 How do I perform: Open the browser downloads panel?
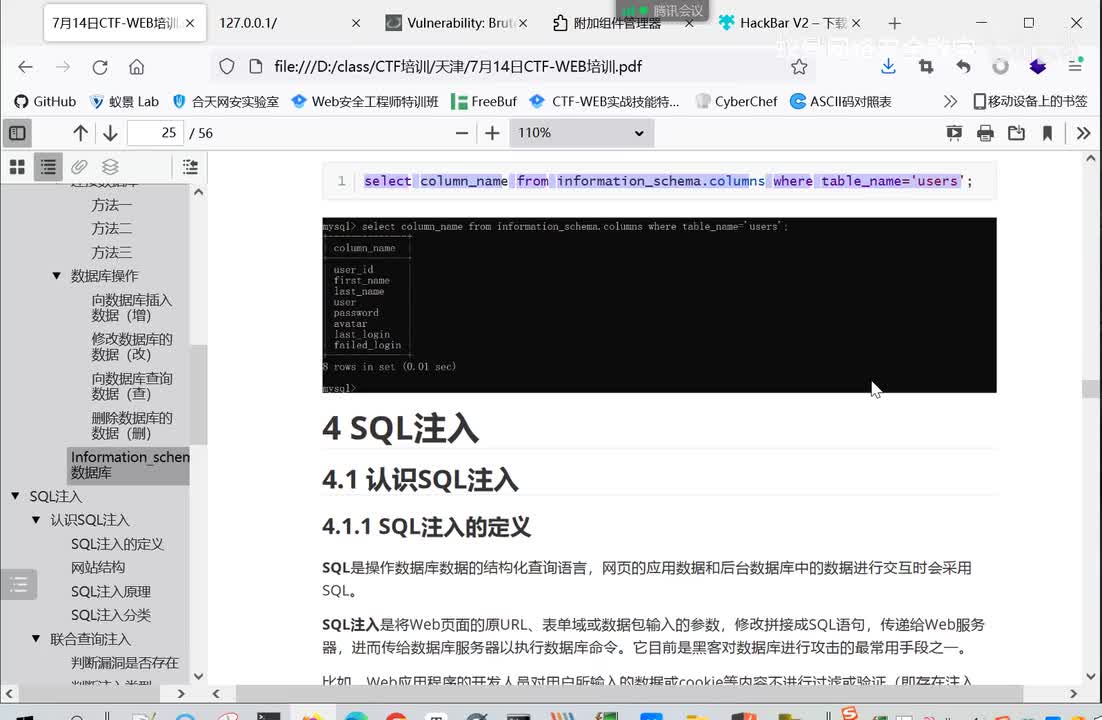[888, 67]
